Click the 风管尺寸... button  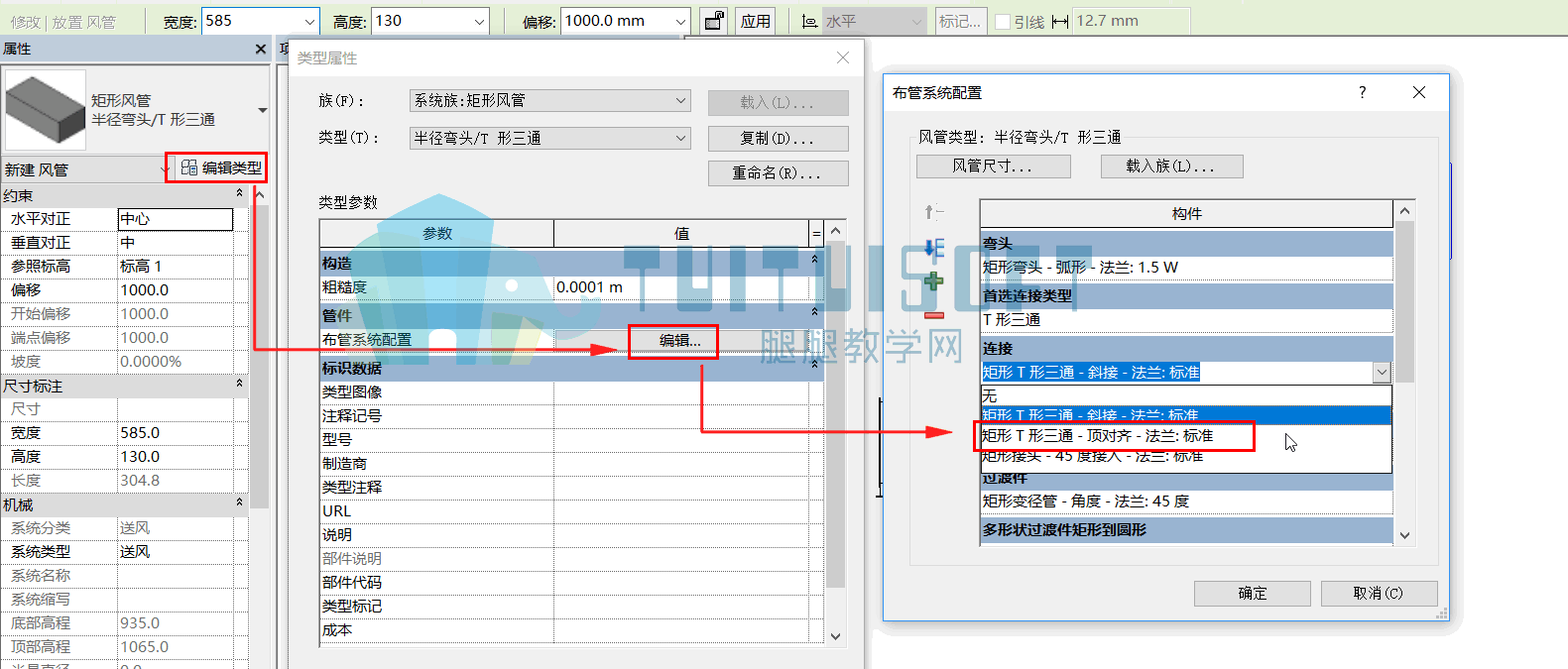(993, 166)
